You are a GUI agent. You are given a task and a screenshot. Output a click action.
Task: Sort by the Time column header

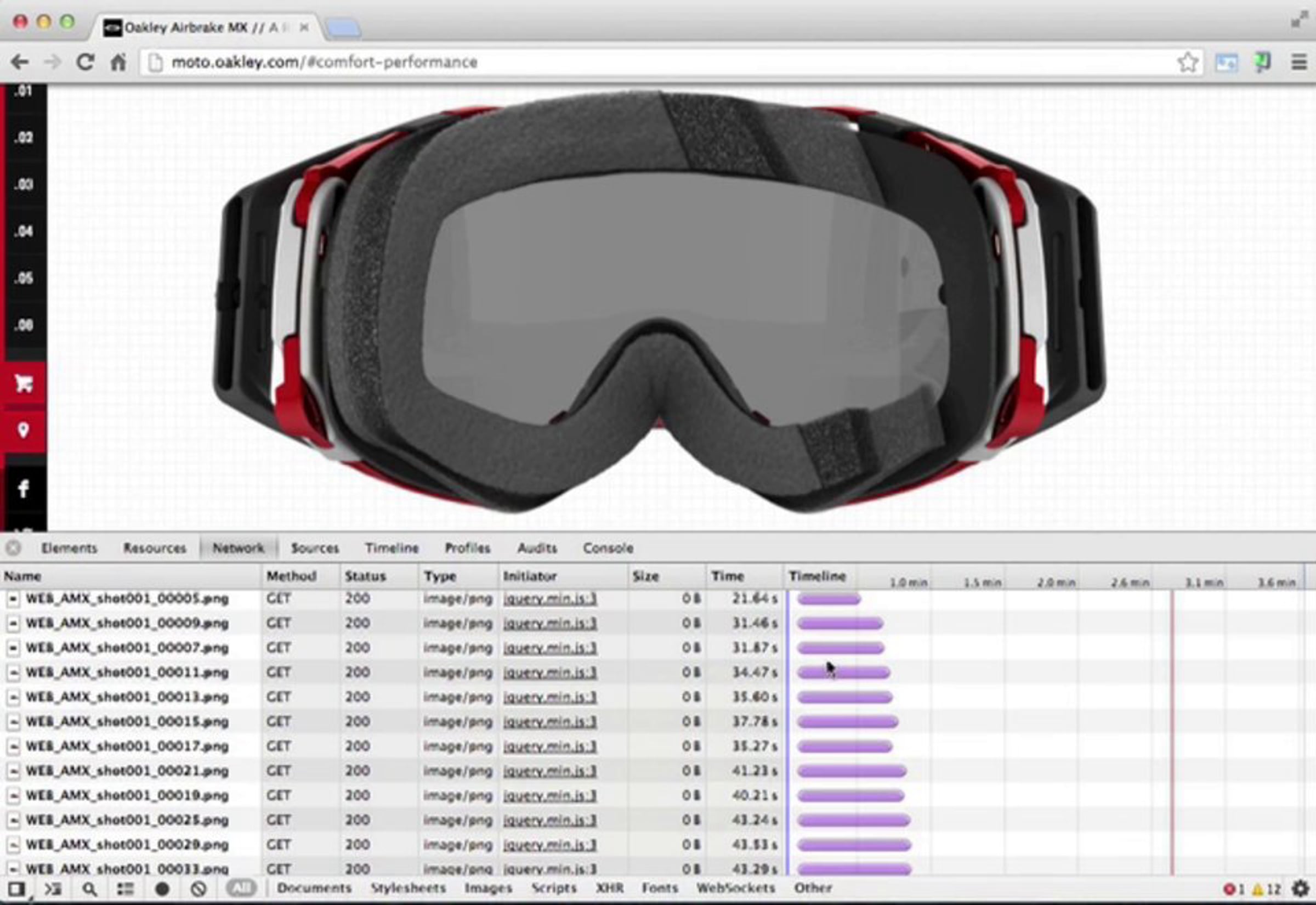pos(745,576)
